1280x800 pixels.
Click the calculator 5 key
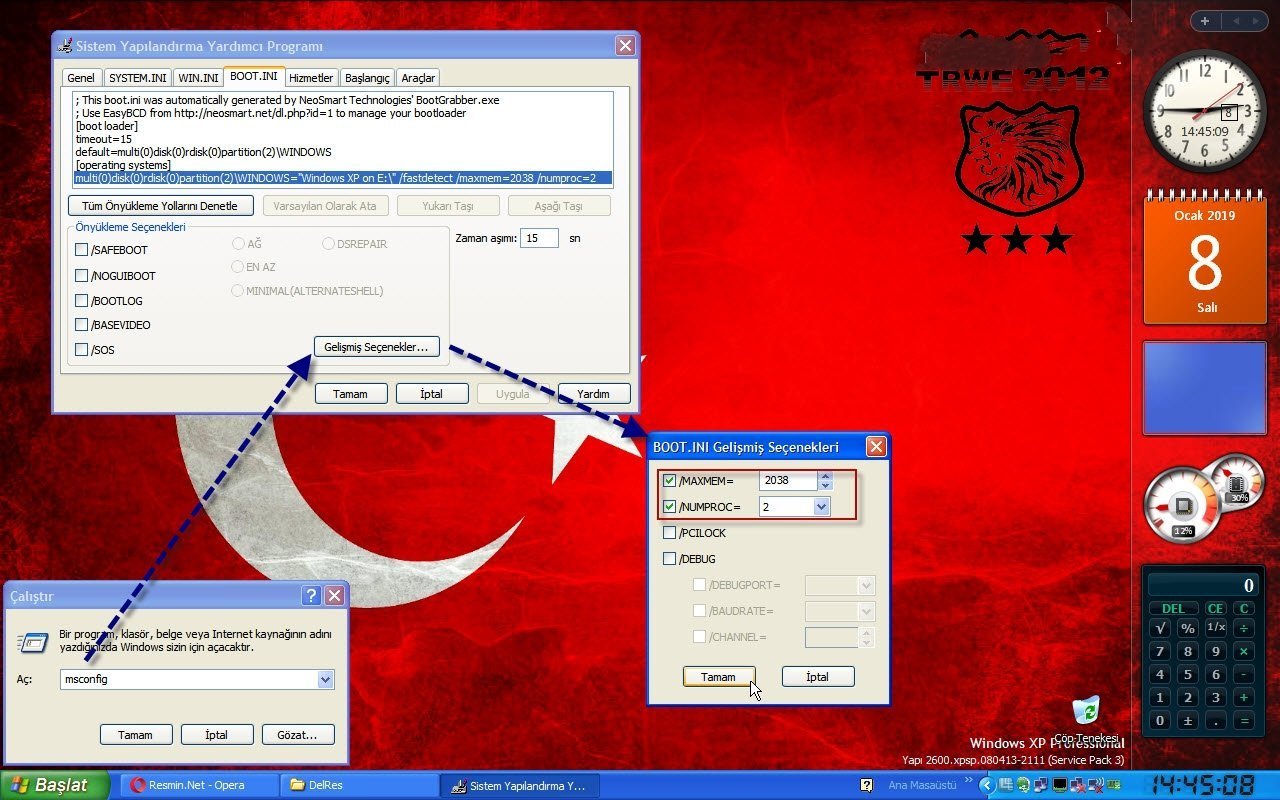tap(1188, 675)
